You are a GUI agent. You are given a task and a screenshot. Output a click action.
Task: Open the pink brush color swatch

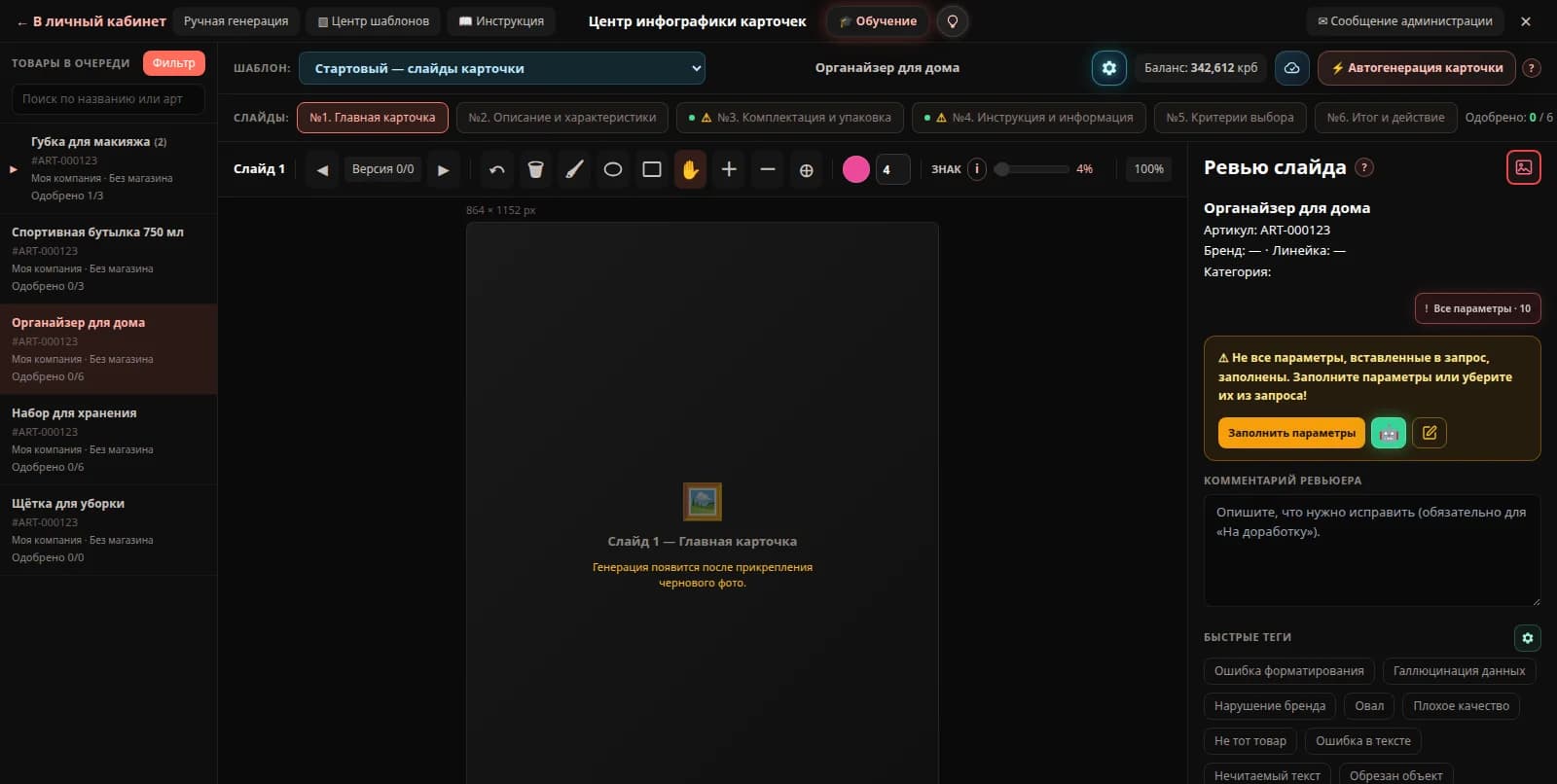(x=856, y=169)
